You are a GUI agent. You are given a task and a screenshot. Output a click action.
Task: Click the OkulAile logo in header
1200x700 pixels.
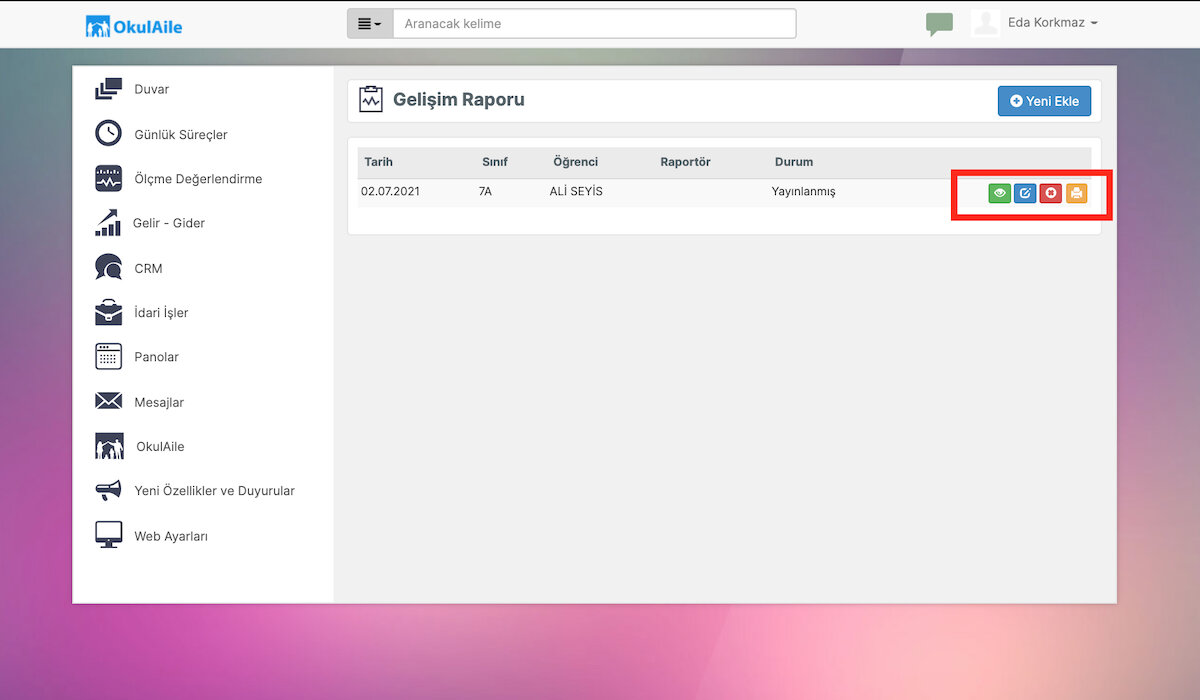pos(134,26)
